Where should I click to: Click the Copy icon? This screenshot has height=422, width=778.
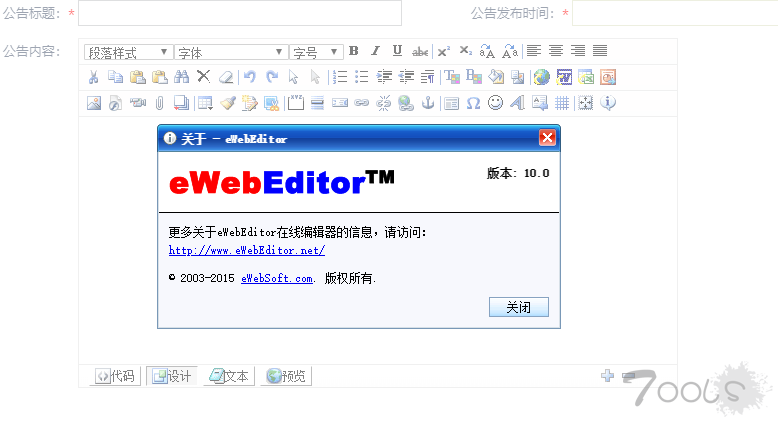click(116, 77)
